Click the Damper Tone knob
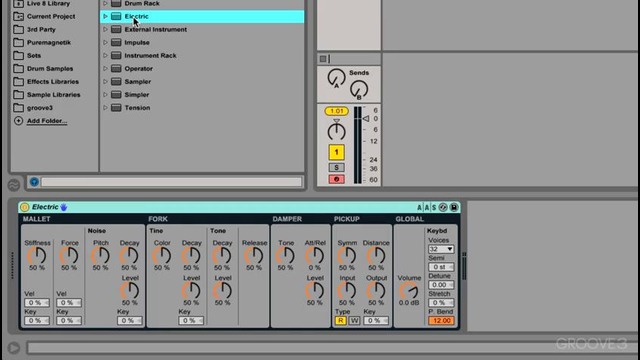 click(285, 256)
